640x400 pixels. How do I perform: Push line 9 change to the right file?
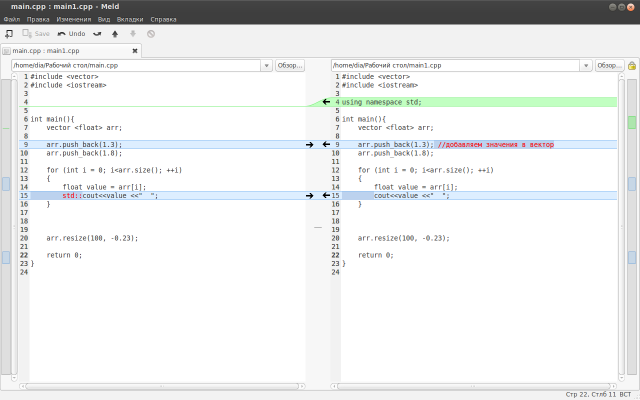[309, 144]
